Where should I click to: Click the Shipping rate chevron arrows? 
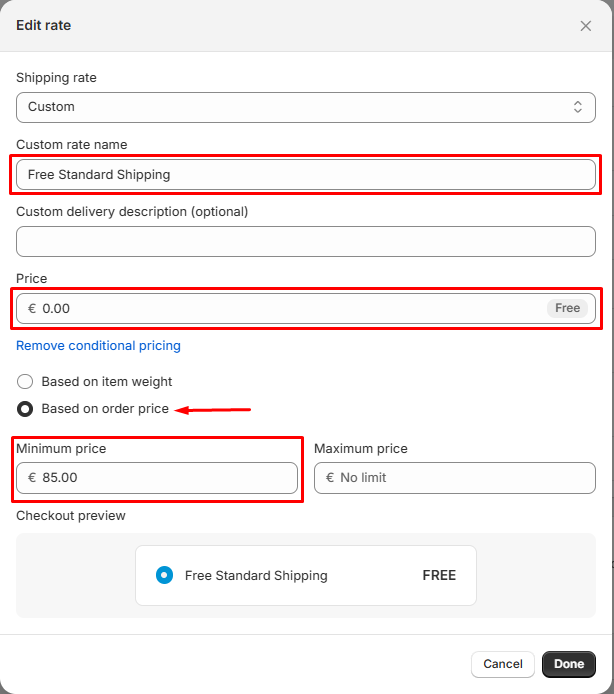tap(577, 107)
